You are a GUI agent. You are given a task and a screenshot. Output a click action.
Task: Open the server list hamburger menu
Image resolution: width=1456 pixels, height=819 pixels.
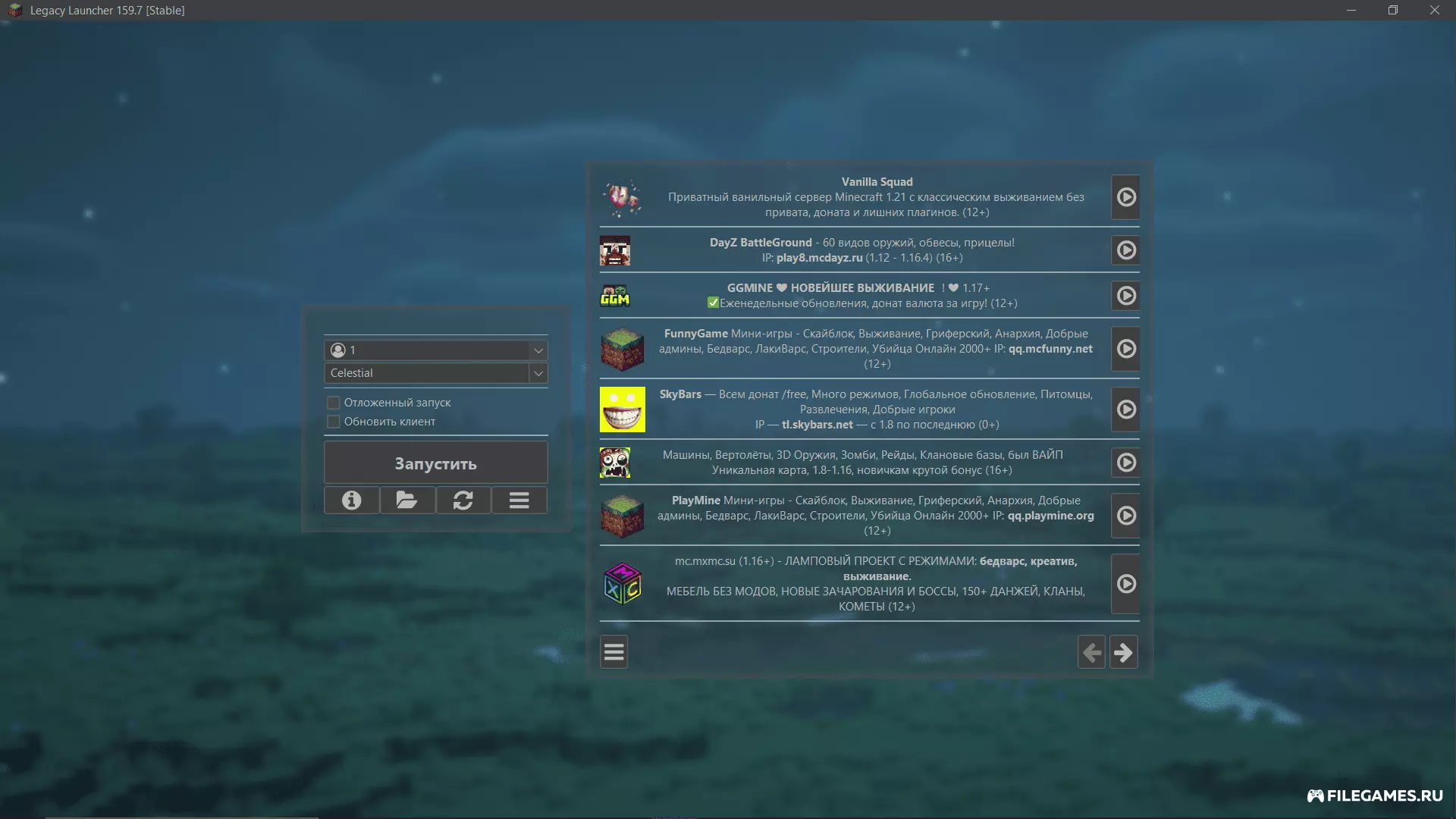tap(614, 652)
